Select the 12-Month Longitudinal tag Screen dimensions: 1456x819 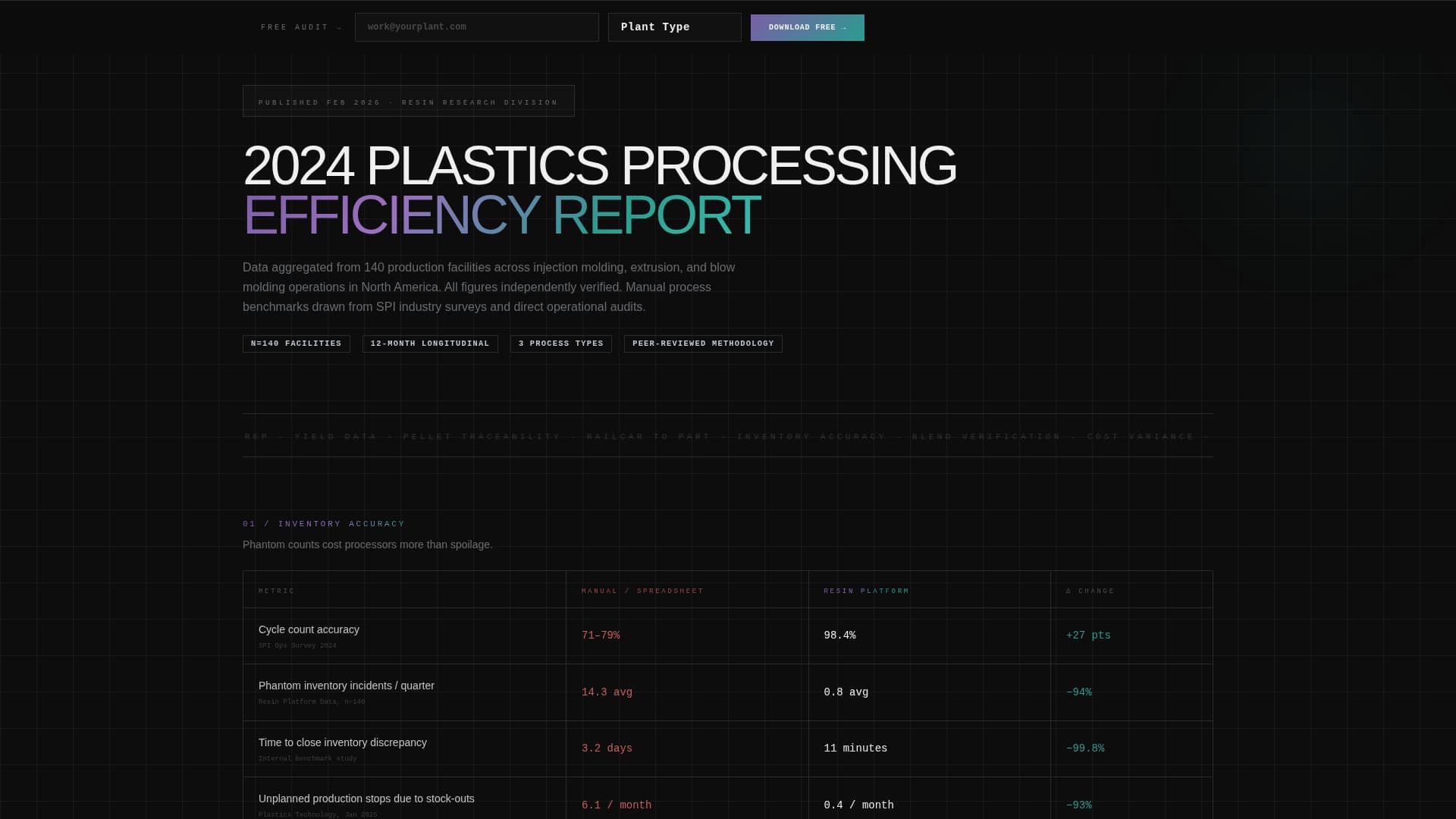430,344
